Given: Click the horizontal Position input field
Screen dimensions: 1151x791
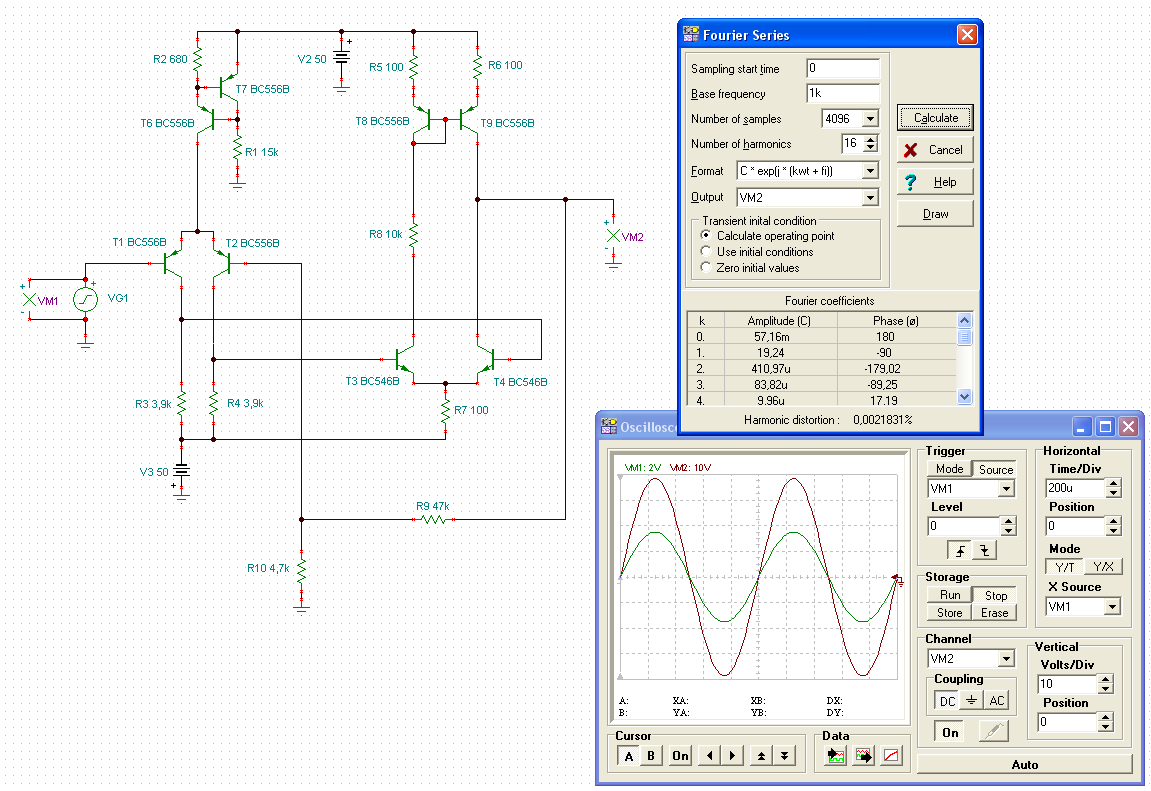Looking at the screenshot, I should (x=1075, y=526).
